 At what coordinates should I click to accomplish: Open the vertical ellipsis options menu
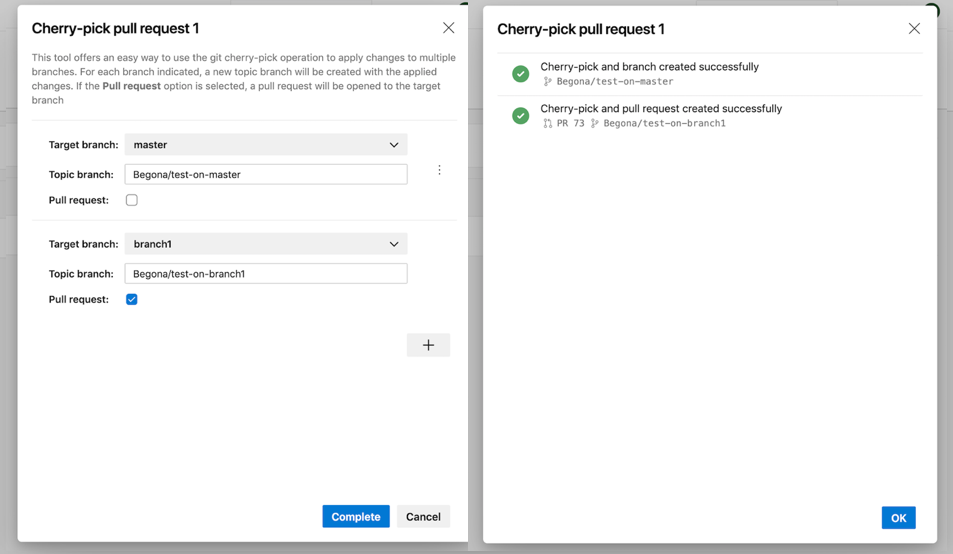pyautogui.click(x=439, y=170)
